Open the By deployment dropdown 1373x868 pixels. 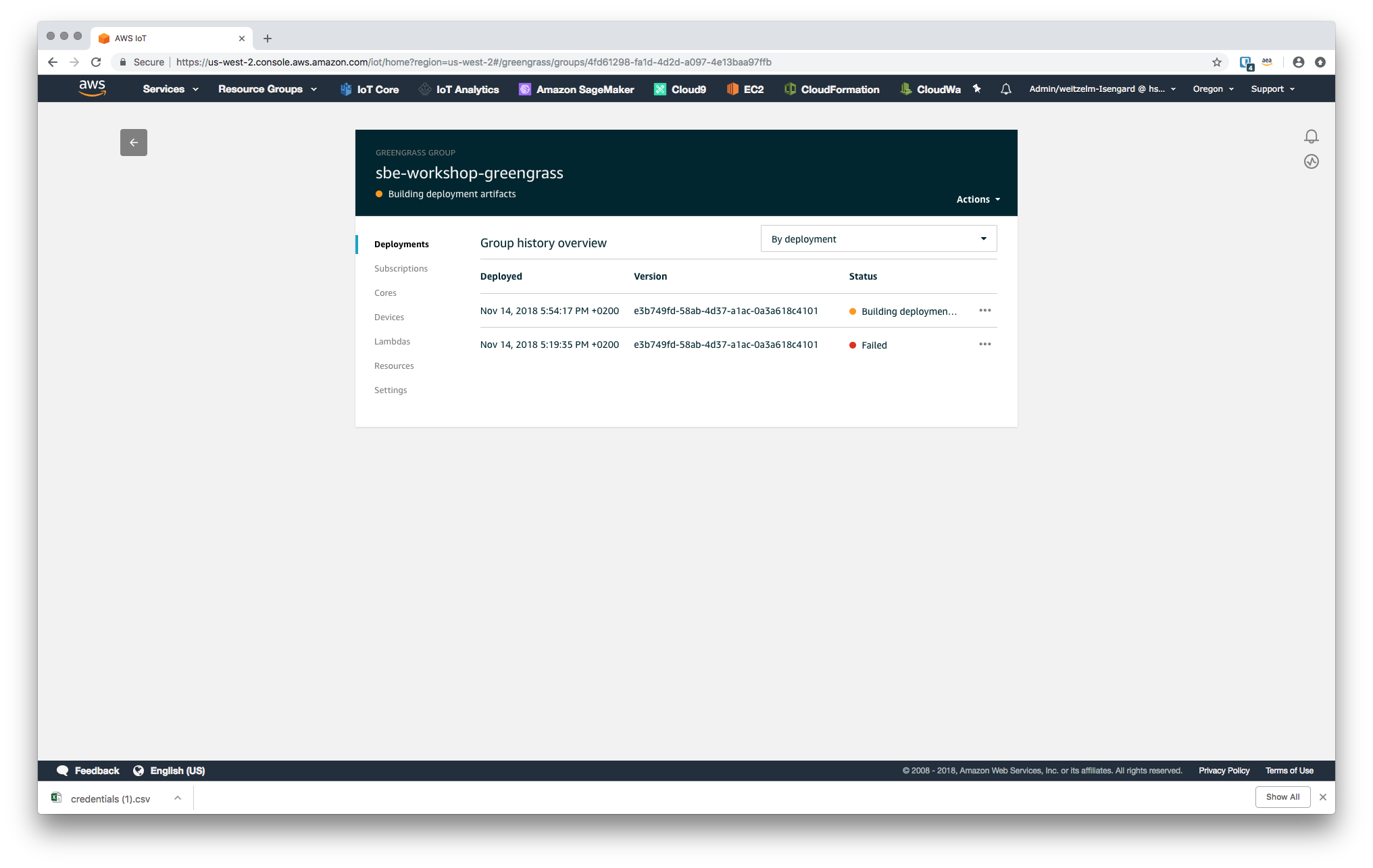(878, 239)
